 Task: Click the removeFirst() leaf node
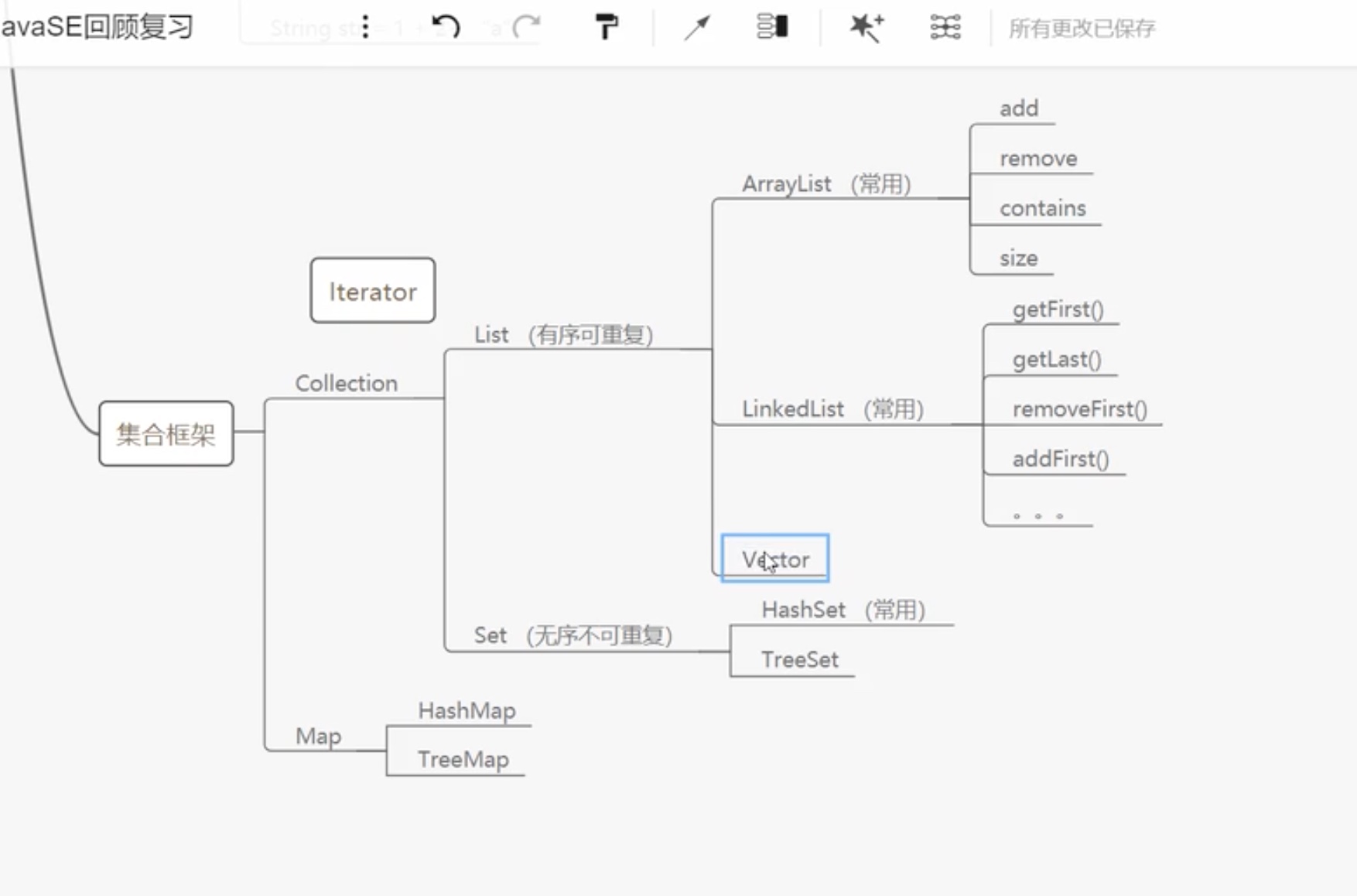[x=1079, y=409]
